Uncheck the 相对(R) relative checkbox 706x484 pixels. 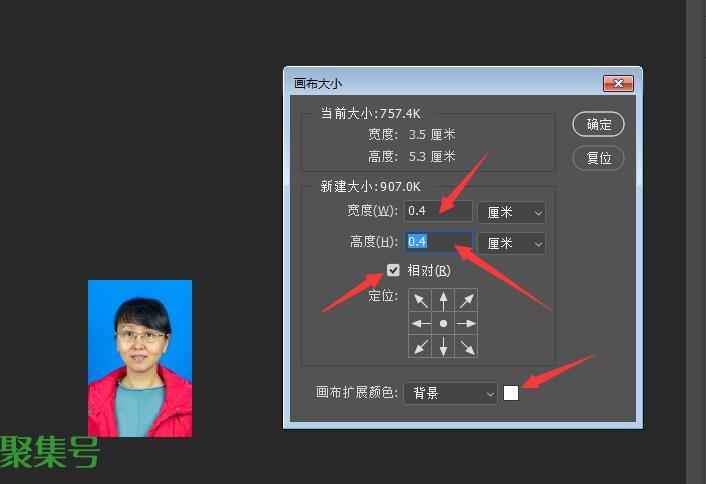393,270
